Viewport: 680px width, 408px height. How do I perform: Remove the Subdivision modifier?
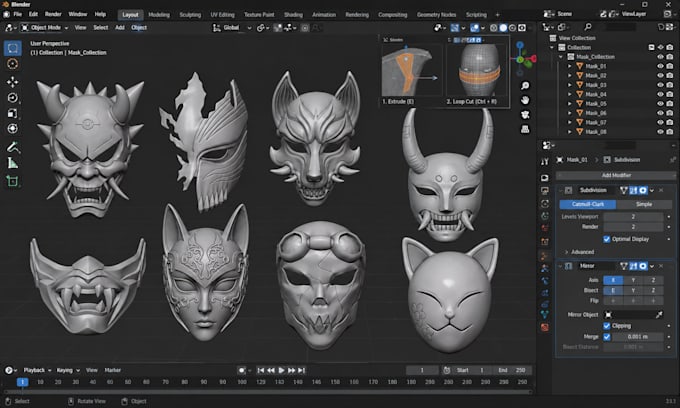[661, 190]
